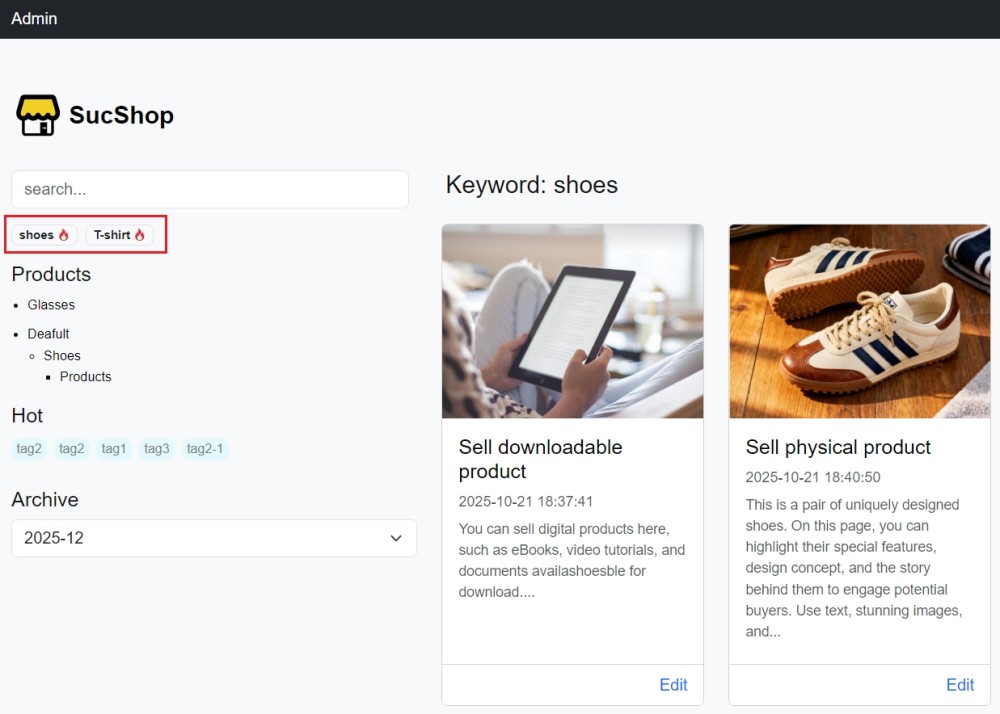Open the Admin link in top bar
Image resolution: width=1000 pixels, height=714 pixels.
tap(34, 19)
